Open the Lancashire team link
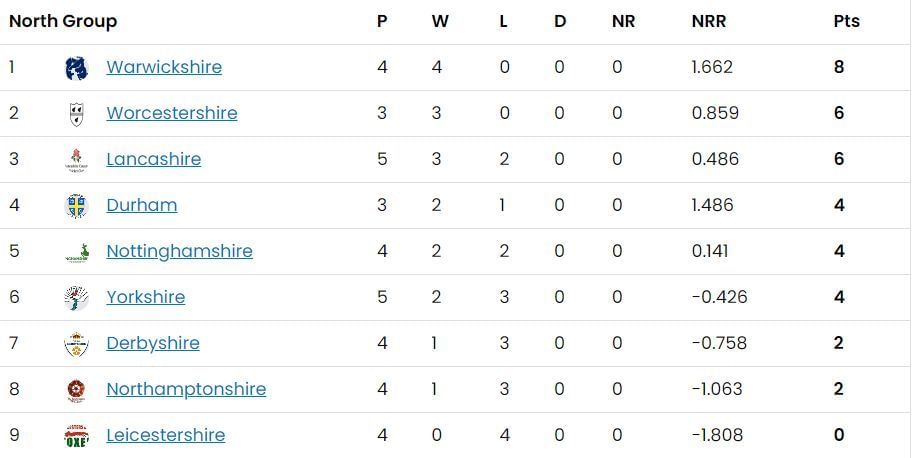The image size is (912, 458). pyautogui.click(x=154, y=159)
